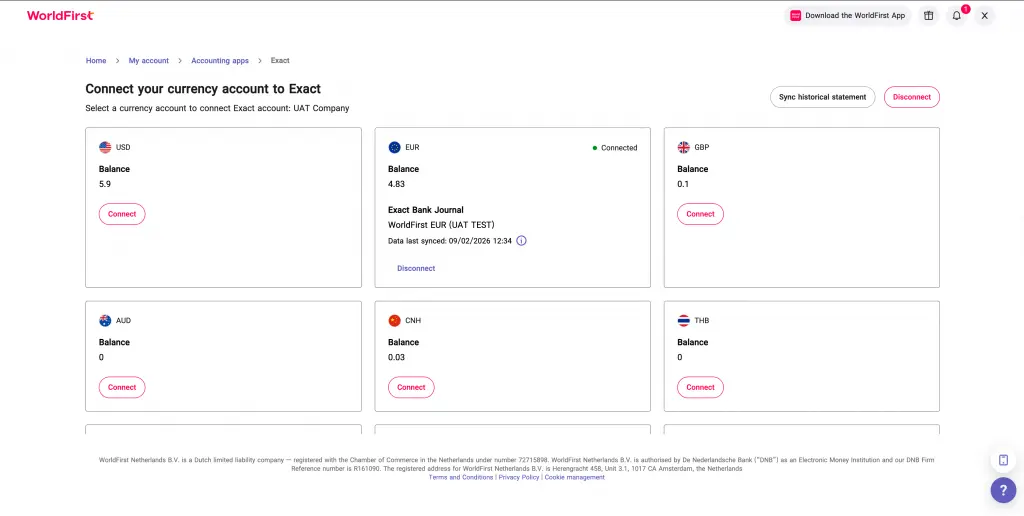Open the purple help question mark

point(1003,490)
